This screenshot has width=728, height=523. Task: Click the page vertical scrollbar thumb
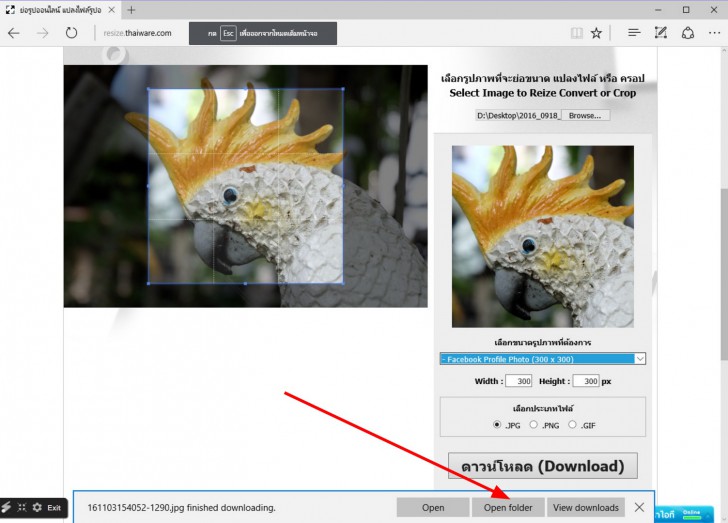coord(724,274)
